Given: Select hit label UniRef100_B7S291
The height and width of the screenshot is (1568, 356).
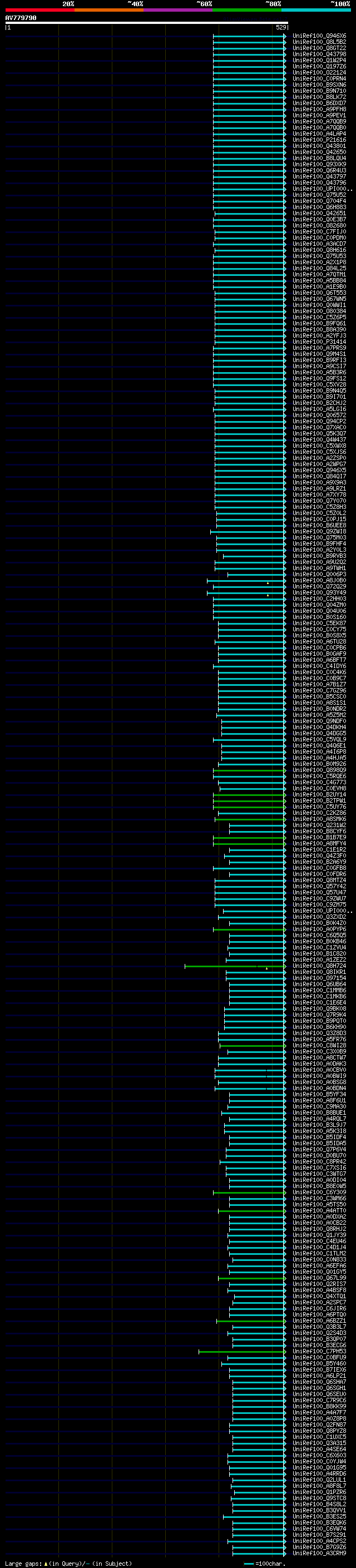Looking at the screenshot, I should [x=319, y=1535].
